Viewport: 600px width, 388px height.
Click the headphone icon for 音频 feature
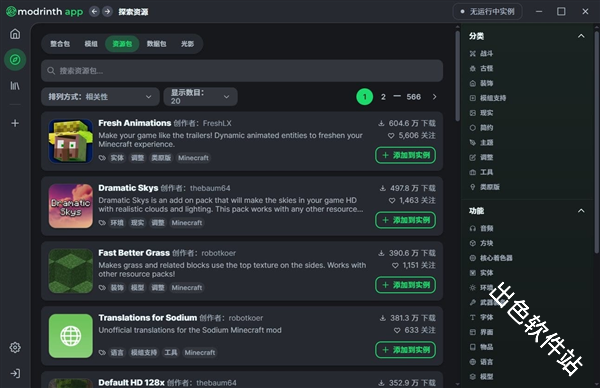pos(473,228)
